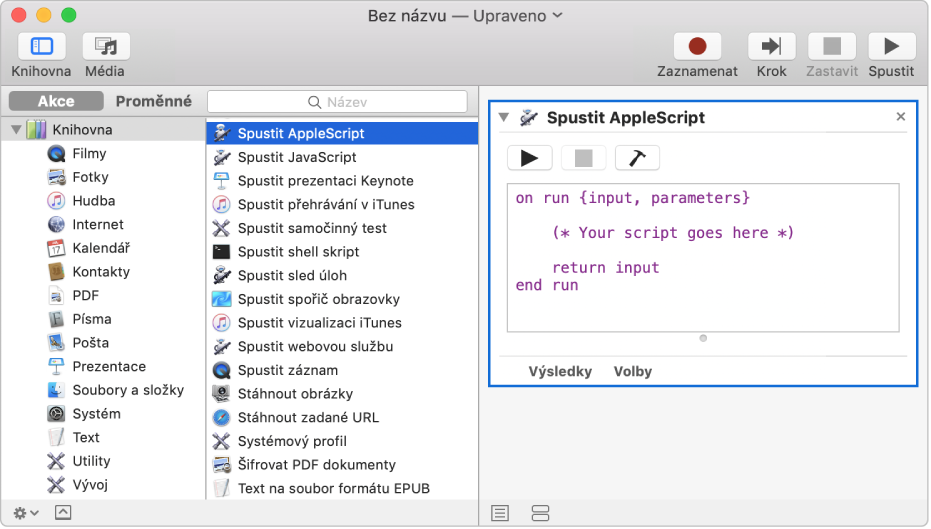Click inside the AppleScript code editor
This screenshot has width=931, height=529.
pyautogui.click(x=703, y=258)
